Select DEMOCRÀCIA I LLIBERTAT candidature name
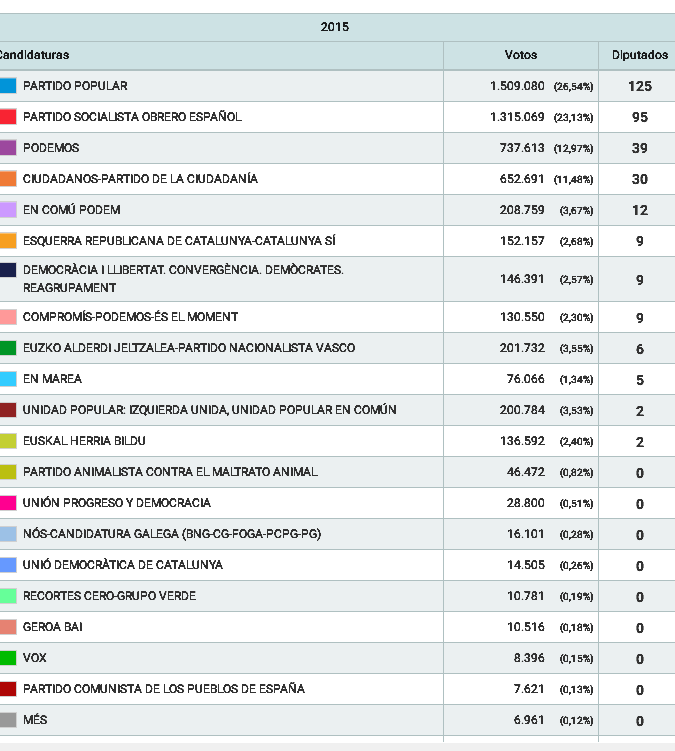This screenshot has width=675, height=751. click(x=183, y=279)
